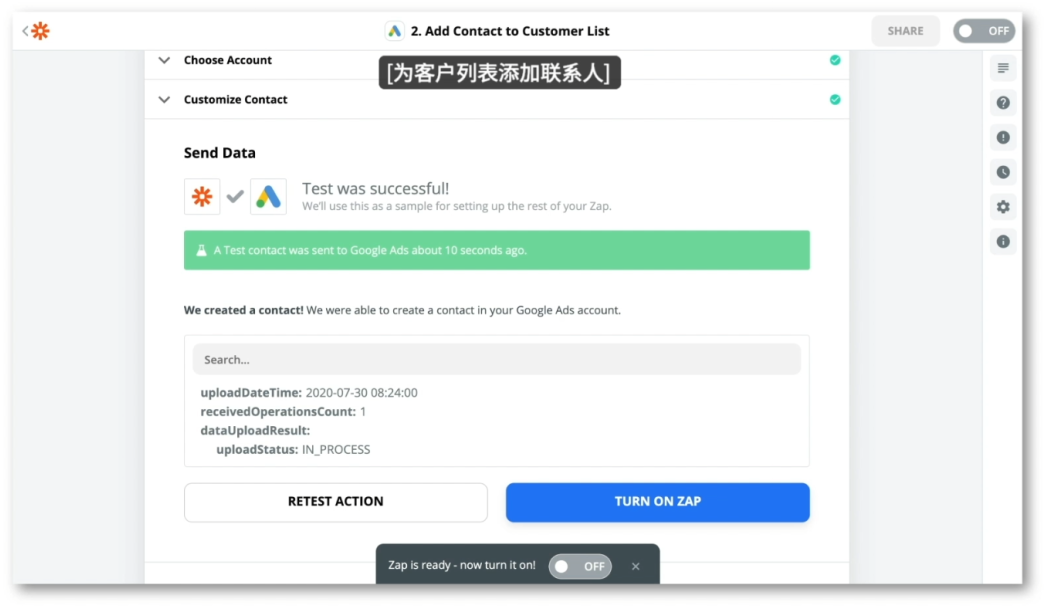Toggle the OFF switch in Zap ready popup

click(x=580, y=566)
